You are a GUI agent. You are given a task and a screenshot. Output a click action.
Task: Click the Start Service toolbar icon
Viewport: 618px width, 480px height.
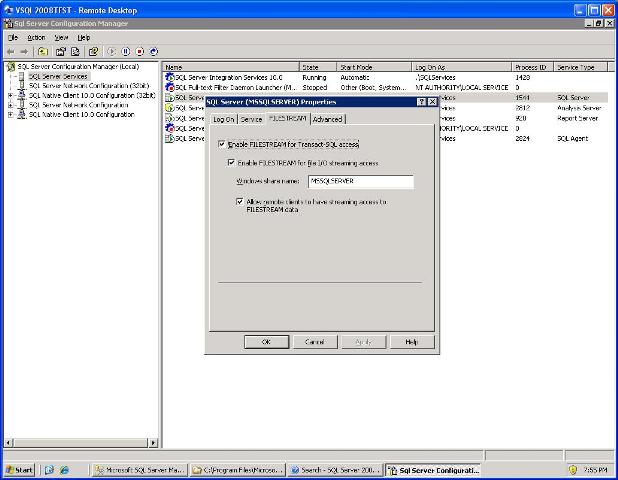point(112,52)
